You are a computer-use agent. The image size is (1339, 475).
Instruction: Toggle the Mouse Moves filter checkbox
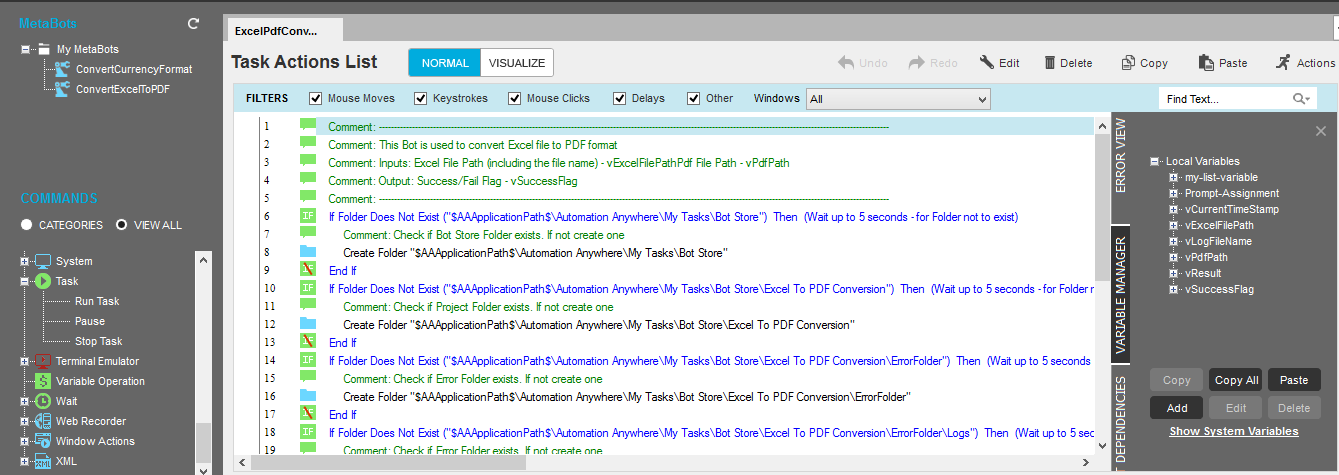click(x=316, y=99)
